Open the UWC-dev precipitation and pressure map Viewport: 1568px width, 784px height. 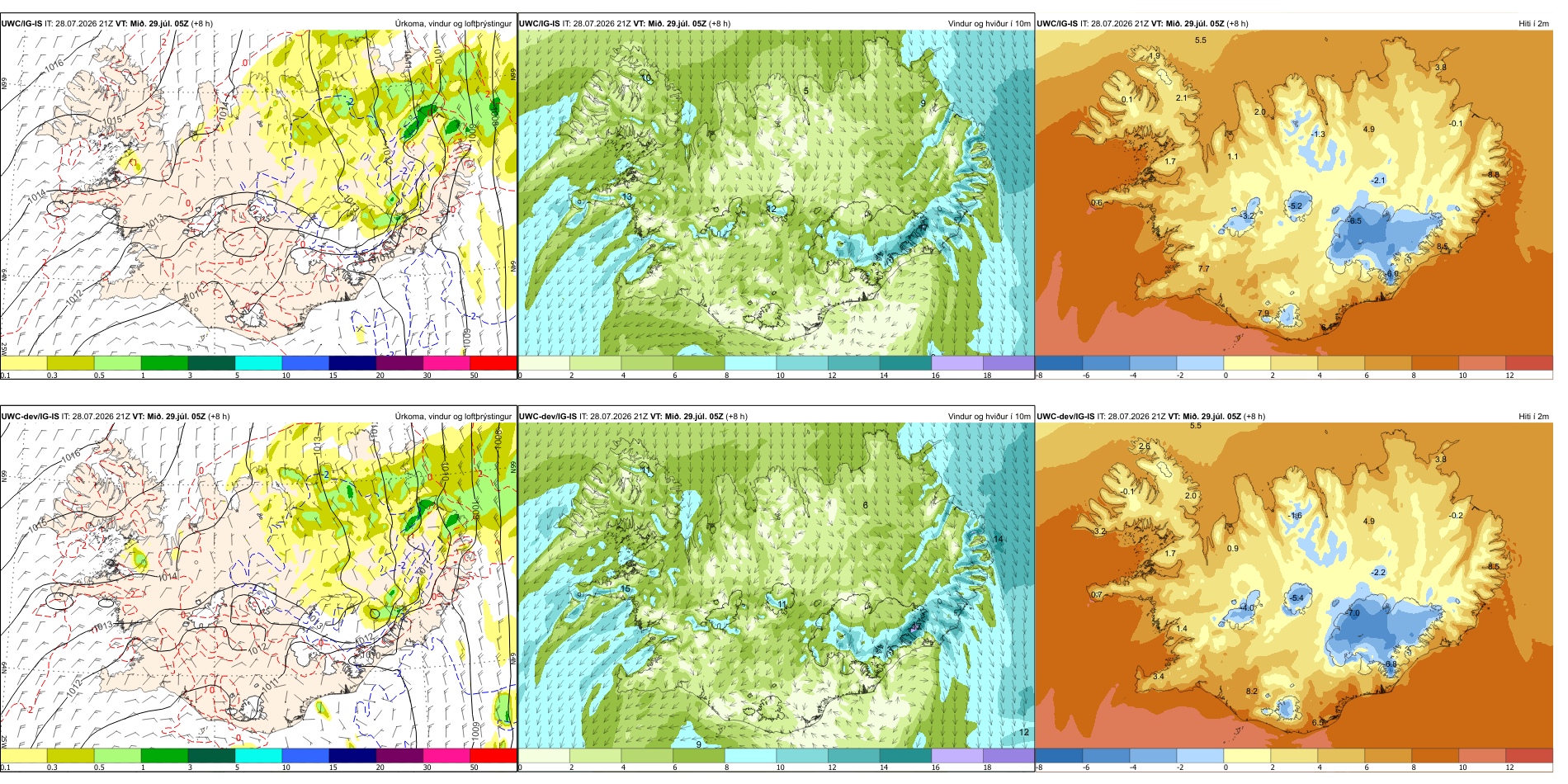click(x=258, y=586)
